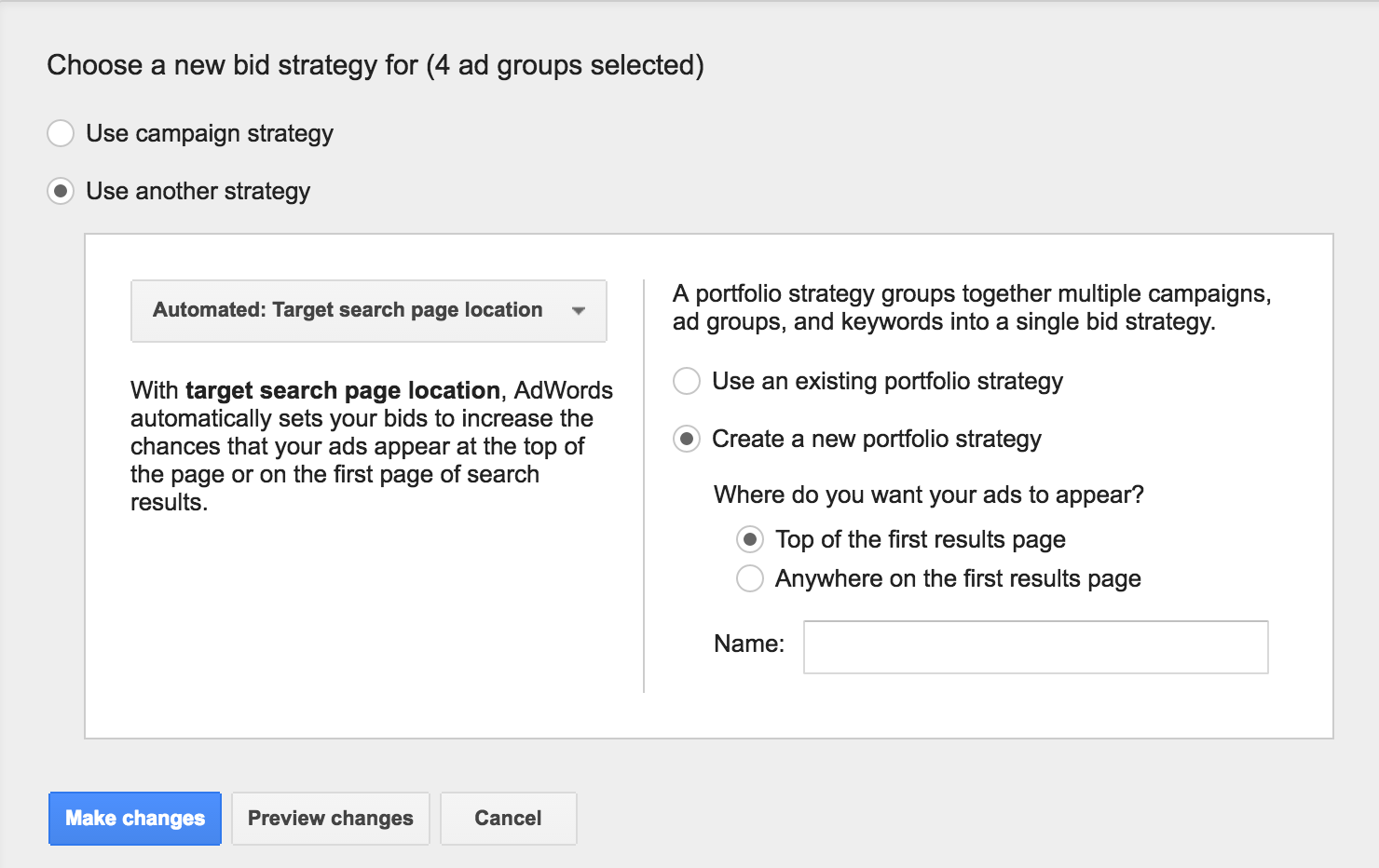Choose 'Use an existing portfolio strategy' radio button
Image resolution: width=1379 pixels, height=868 pixels.
pyautogui.click(x=687, y=381)
